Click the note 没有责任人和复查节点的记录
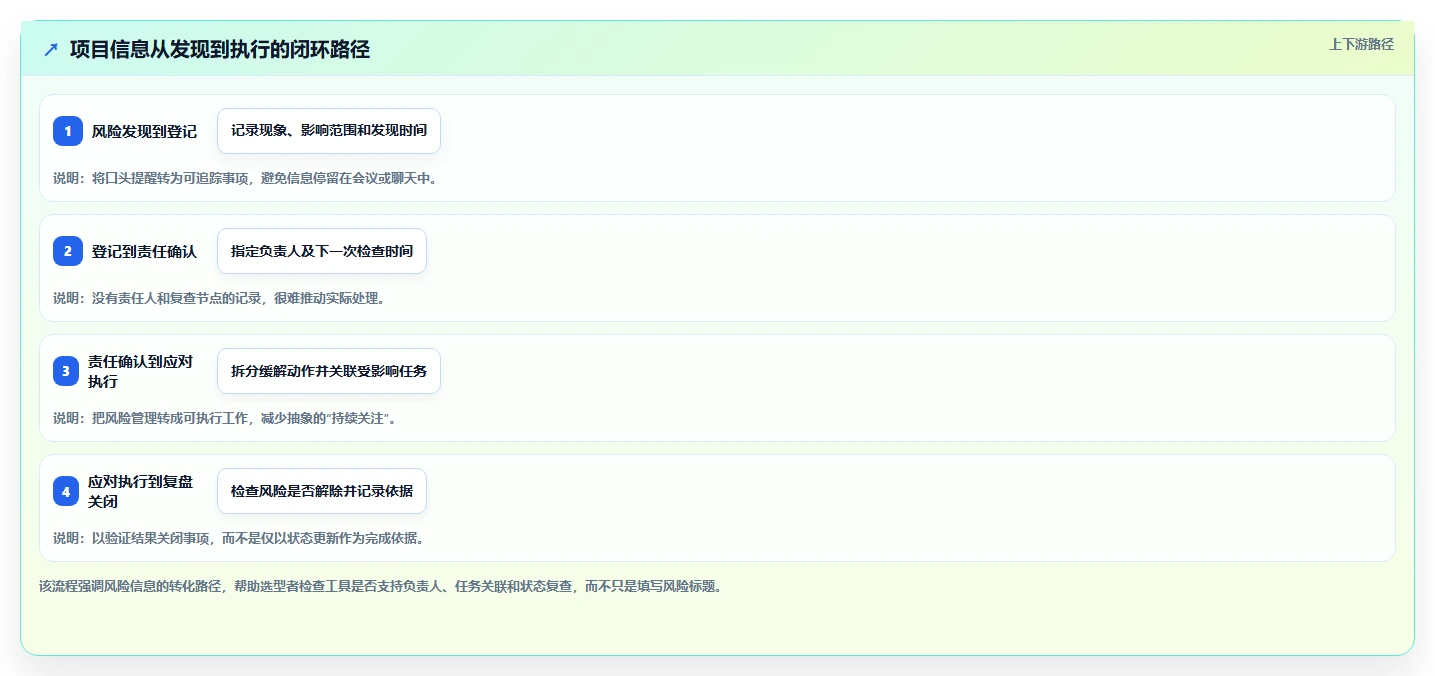 click(176, 298)
